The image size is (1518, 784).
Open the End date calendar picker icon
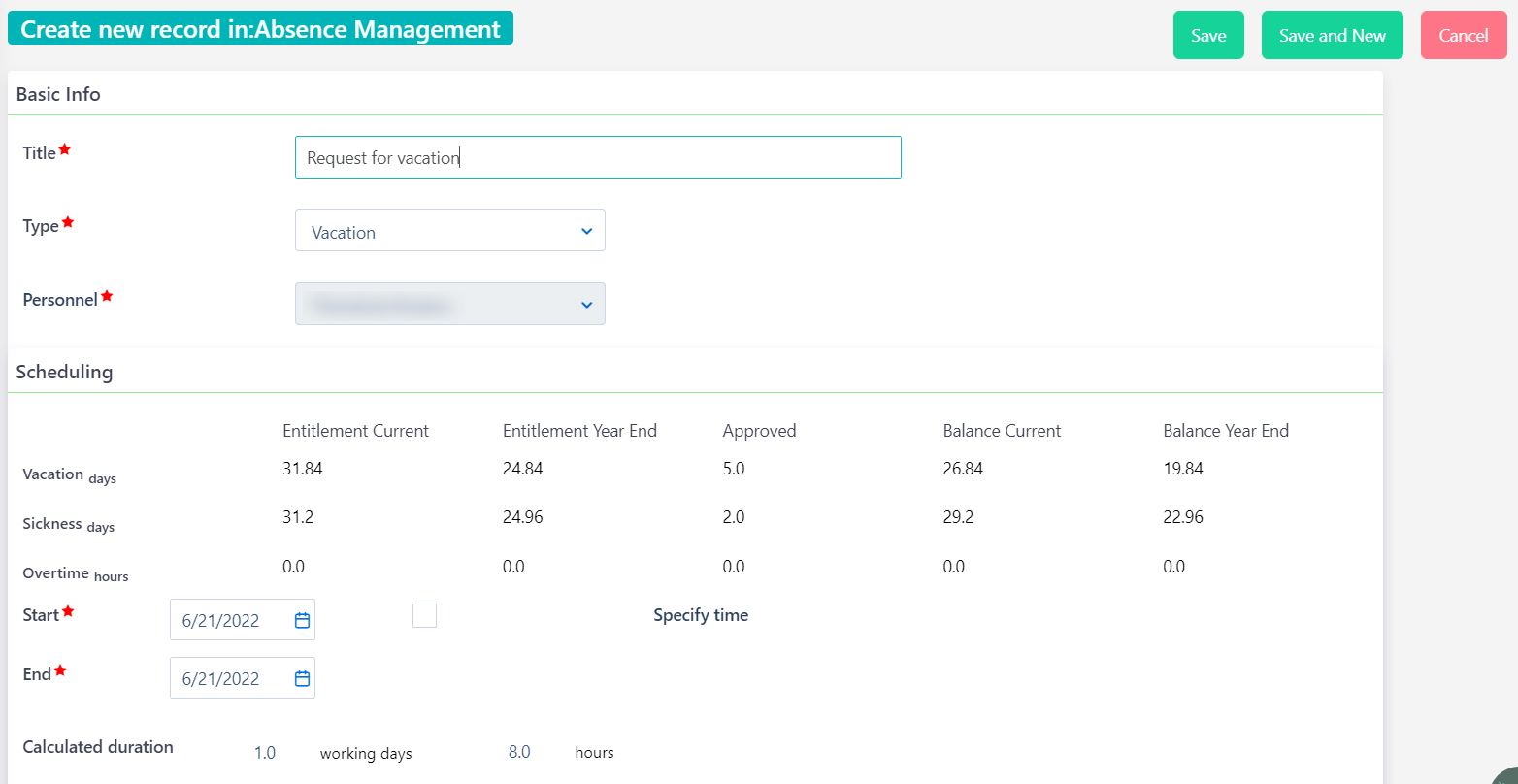(304, 677)
